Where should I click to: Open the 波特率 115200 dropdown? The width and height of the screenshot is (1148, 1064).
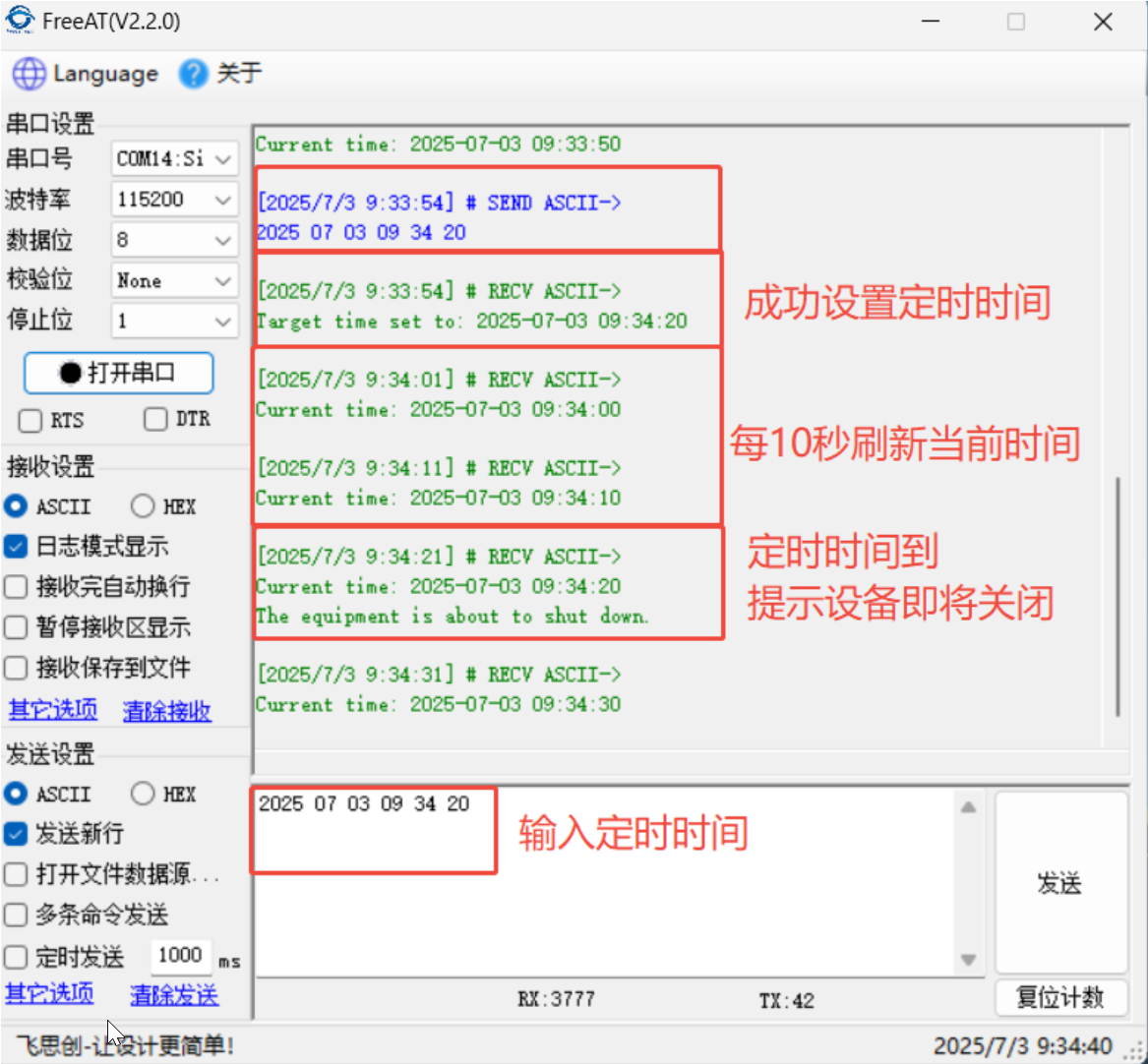(223, 200)
